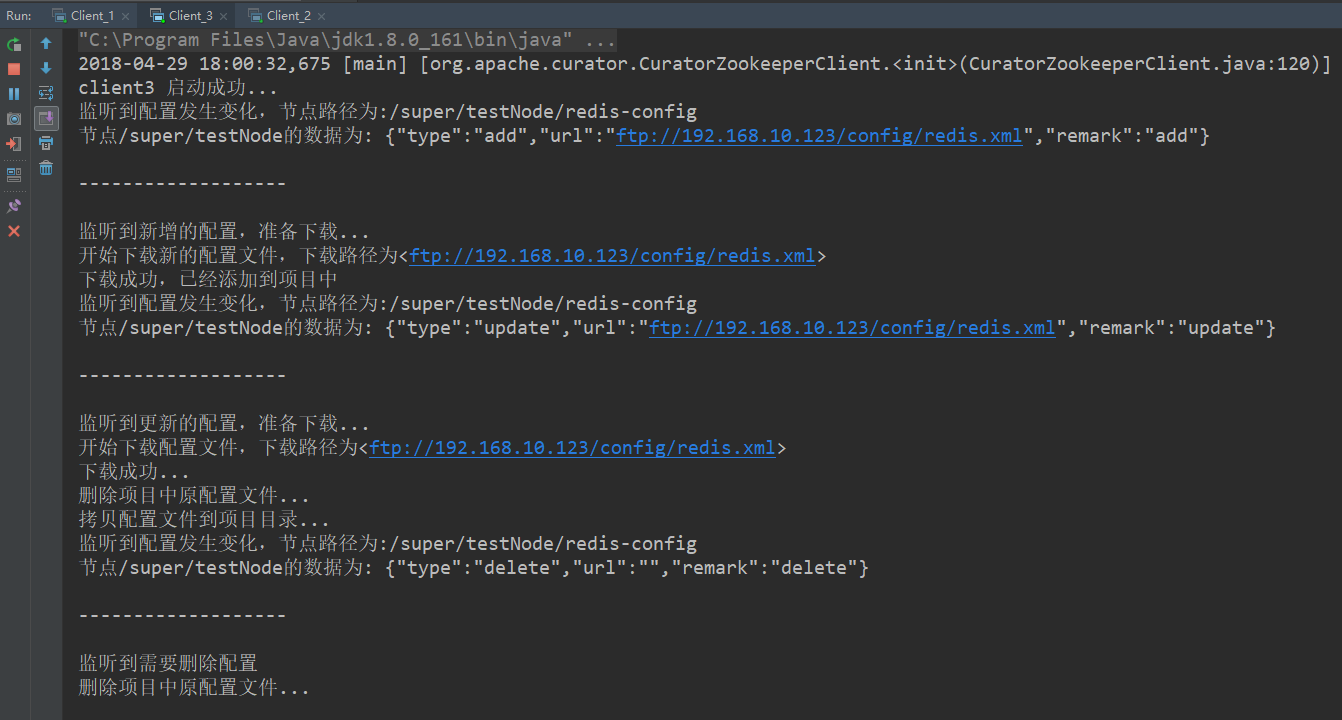The image size is (1342, 720).
Task: Click the java.exe command line at top
Action: (347, 40)
